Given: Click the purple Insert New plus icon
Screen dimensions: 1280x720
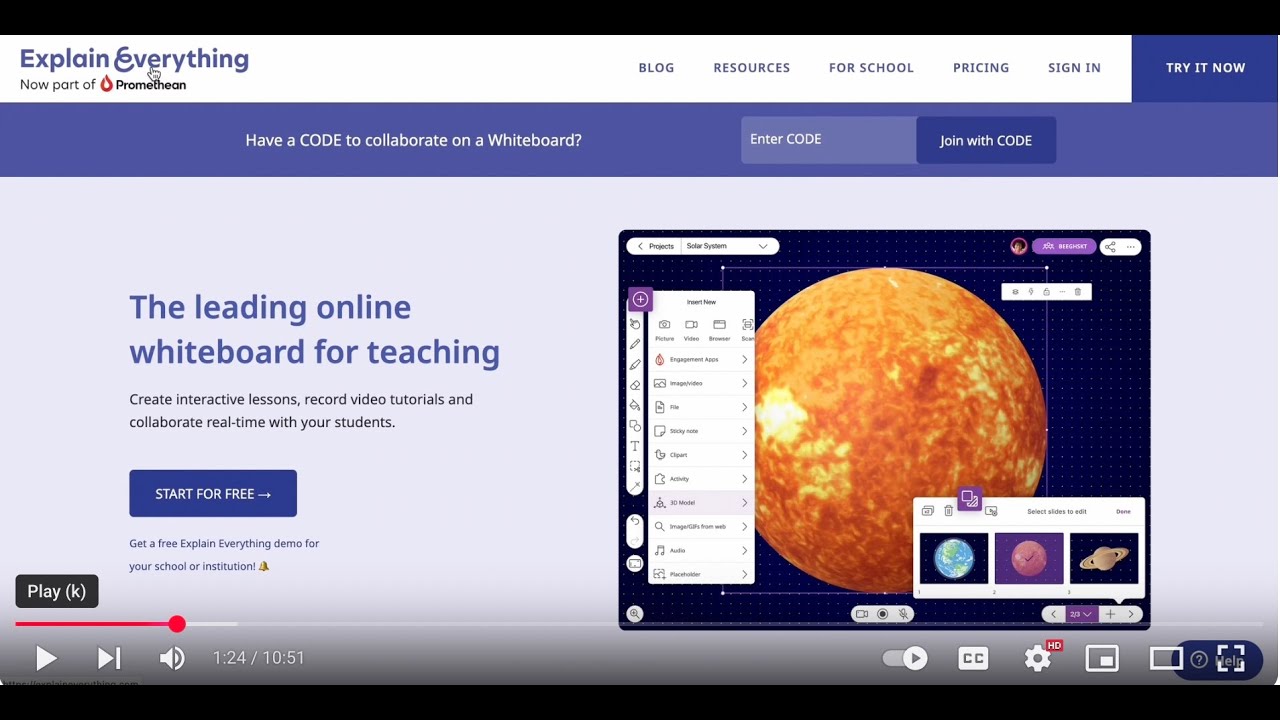Looking at the screenshot, I should [x=640, y=299].
